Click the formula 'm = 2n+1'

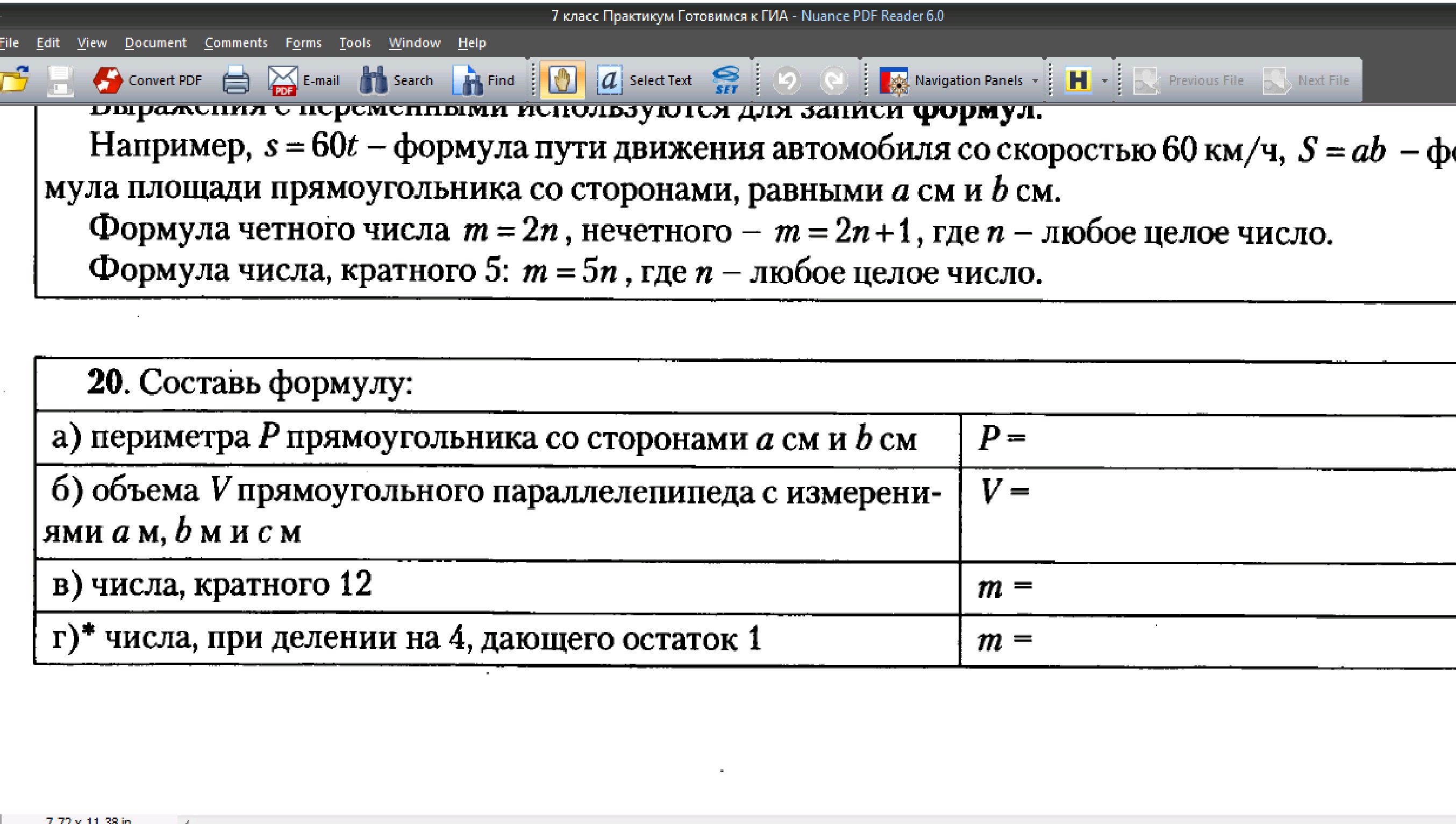[x=843, y=231]
